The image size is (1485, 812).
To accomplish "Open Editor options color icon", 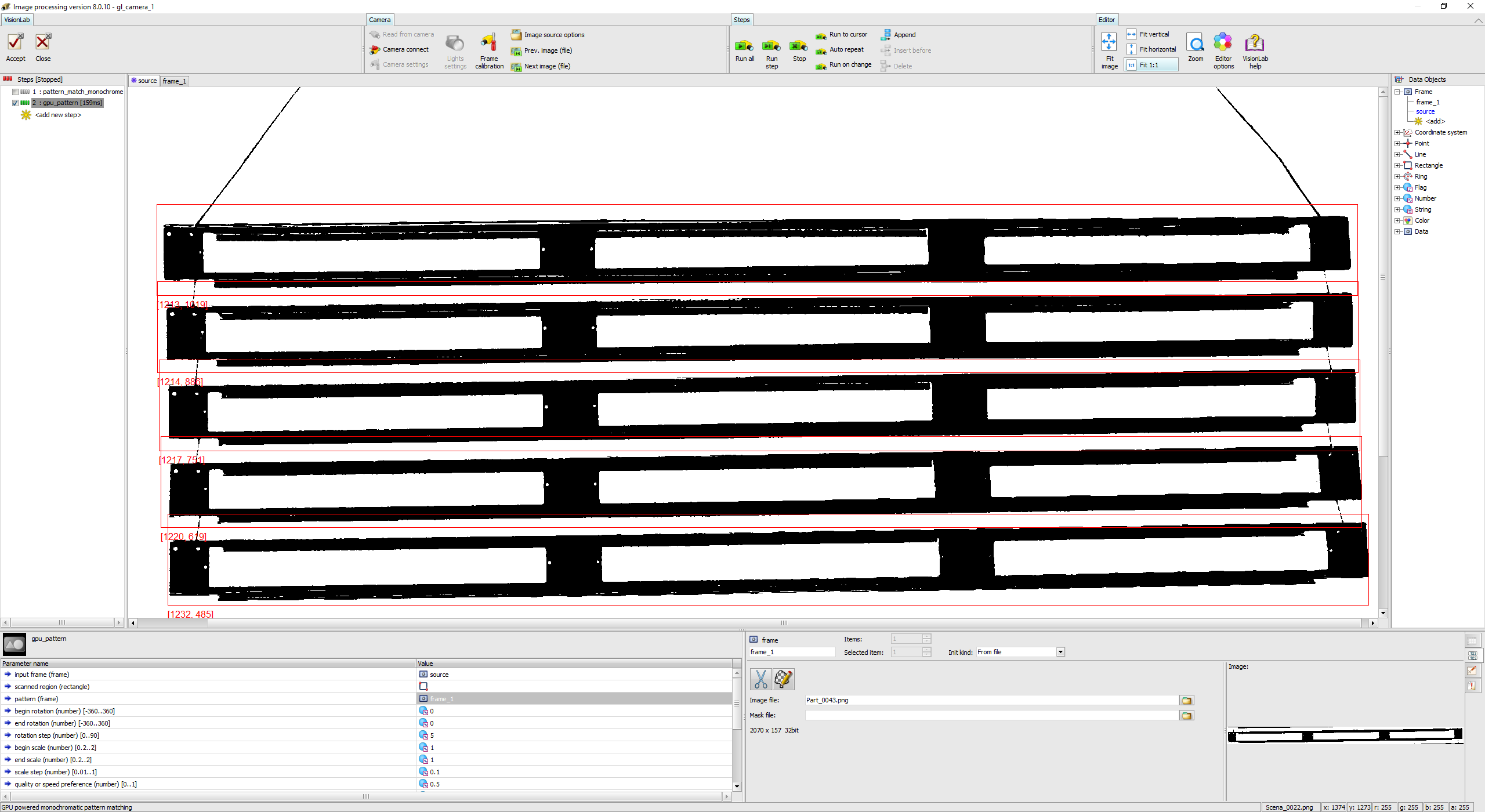I will coord(1223,43).
